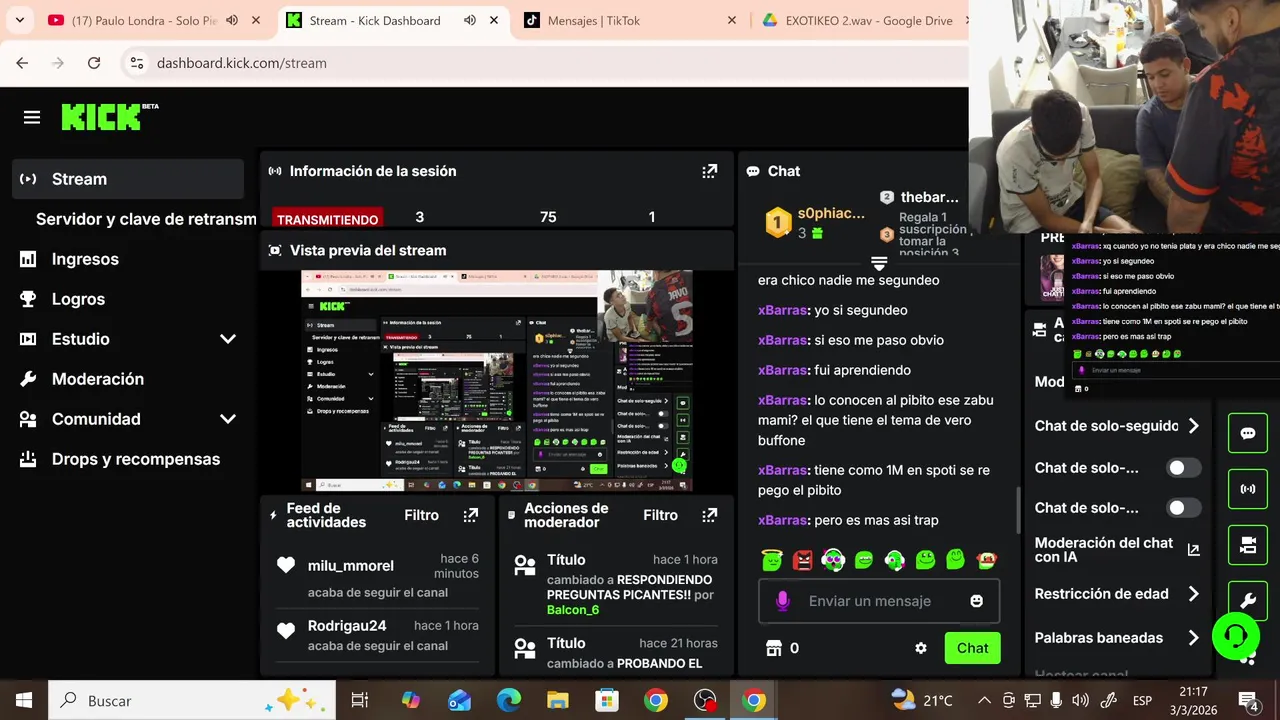Go back in browser history
This screenshot has width=1280, height=720.
(x=22, y=63)
